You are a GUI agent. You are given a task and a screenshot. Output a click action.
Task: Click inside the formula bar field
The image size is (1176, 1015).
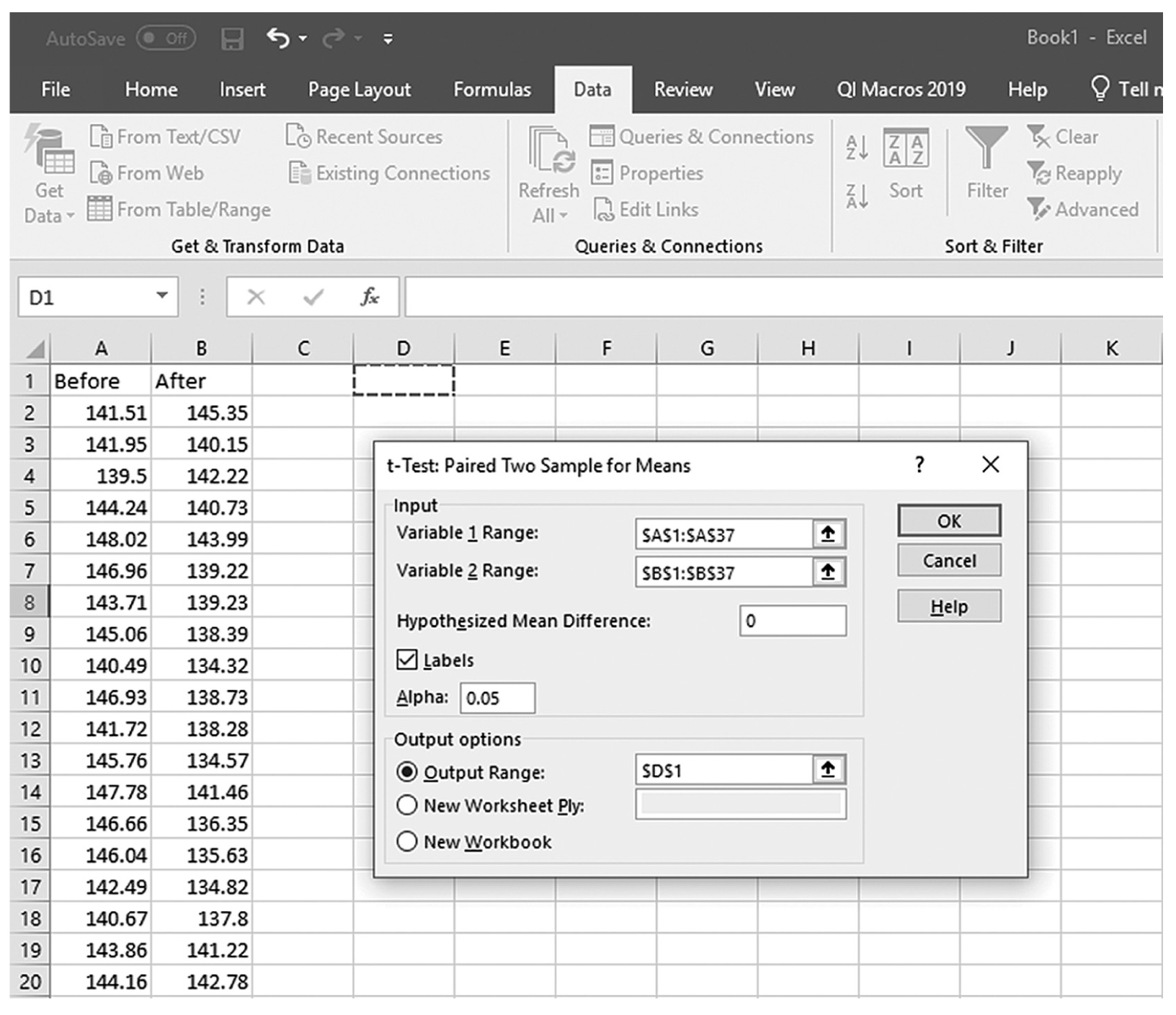784,297
